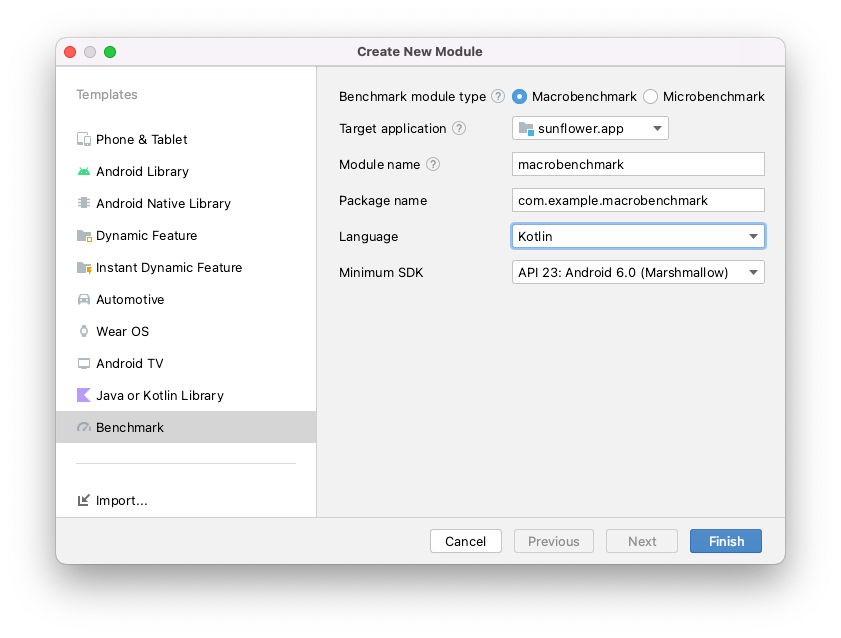Choose the Automotive template

tap(186, 299)
